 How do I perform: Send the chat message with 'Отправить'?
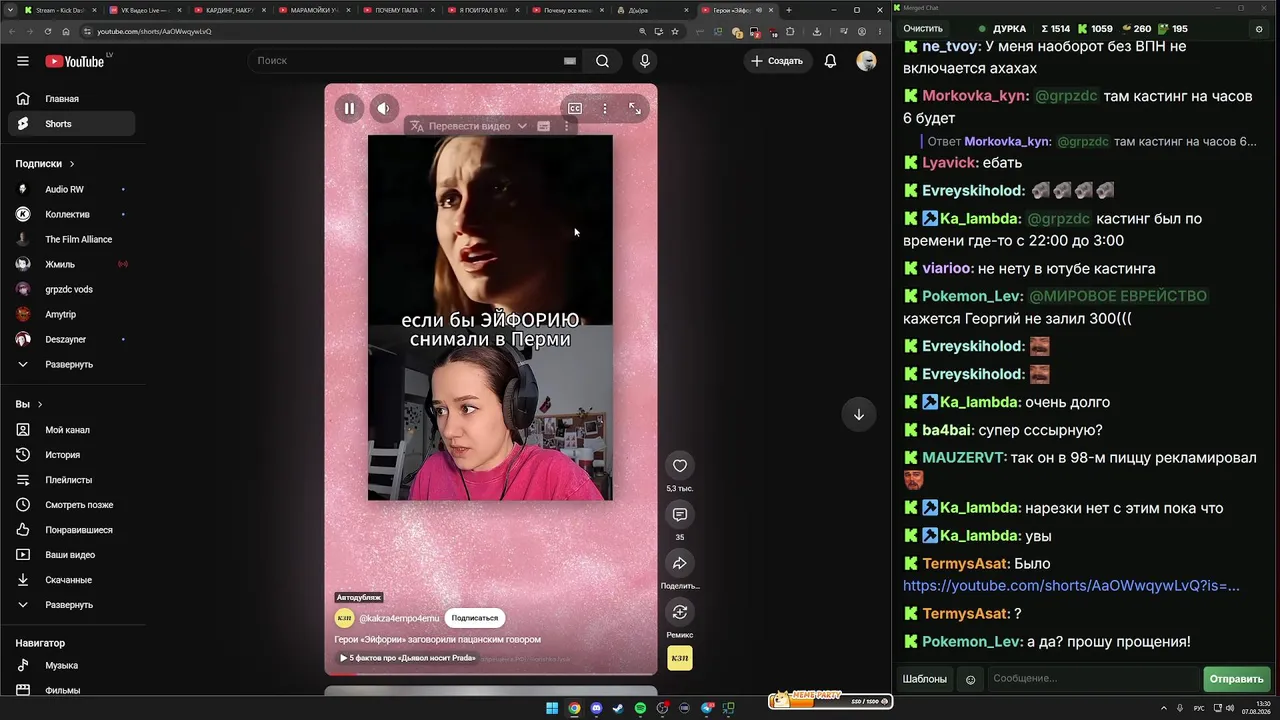click(1237, 679)
